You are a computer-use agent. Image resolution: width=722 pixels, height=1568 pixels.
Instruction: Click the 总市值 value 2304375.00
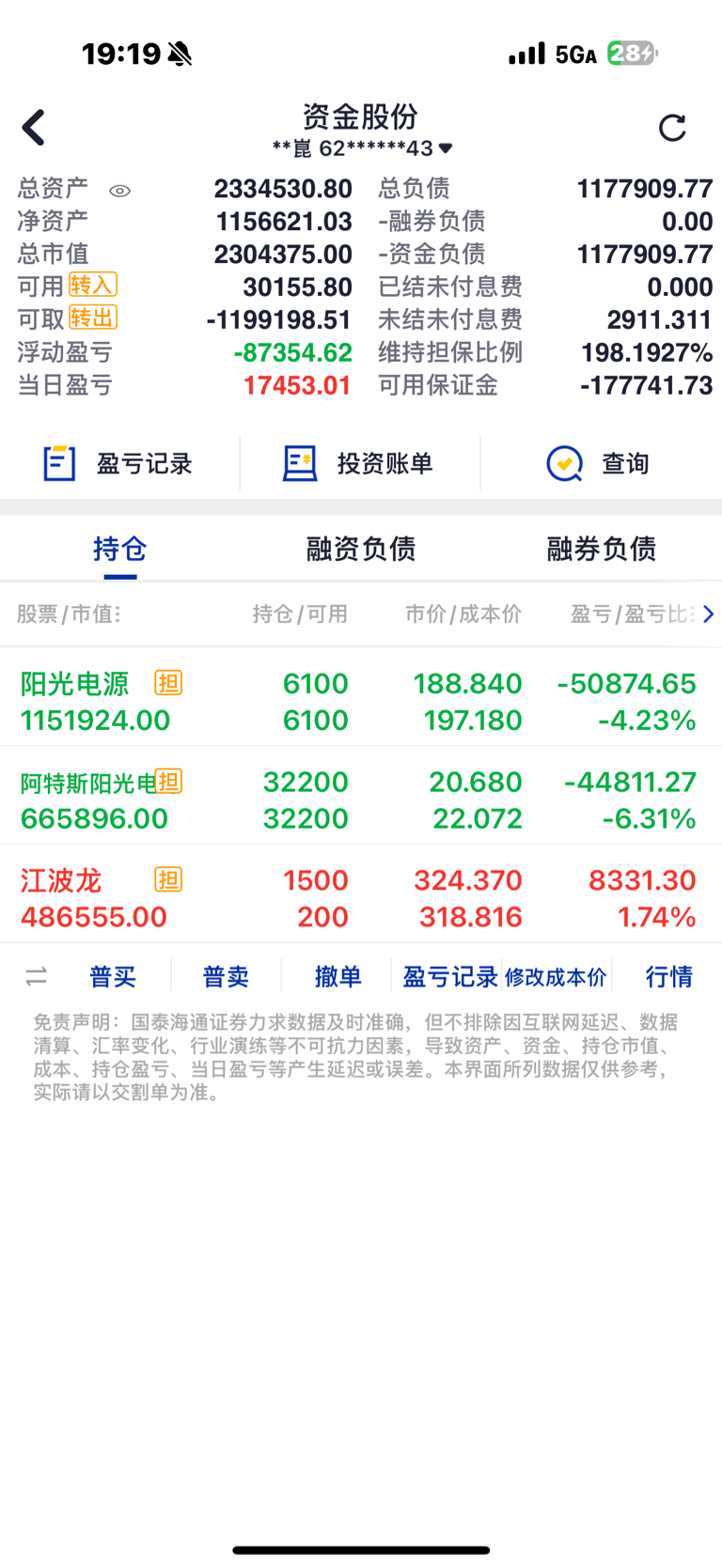[283, 255]
